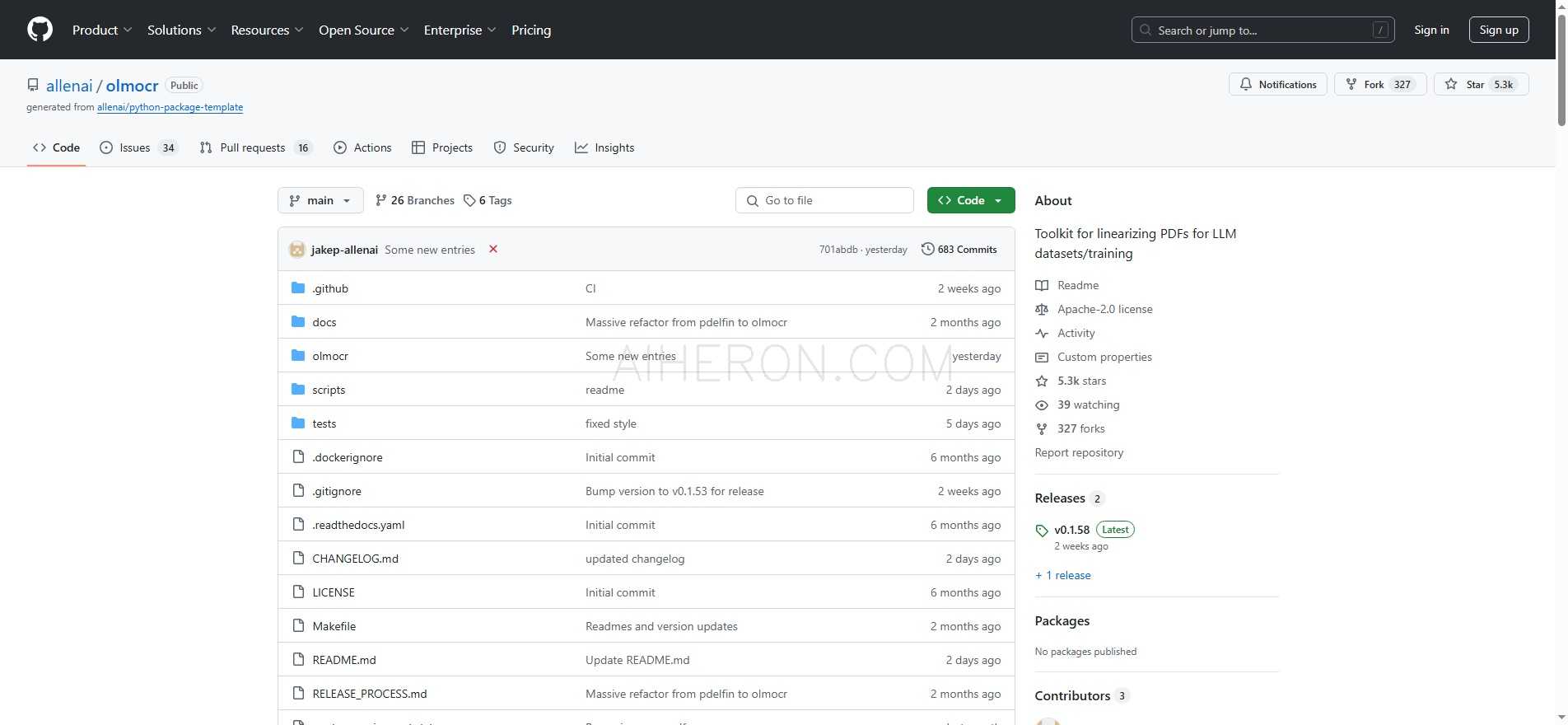
Task: Expand the Product menu
Action: pos(102,30)
